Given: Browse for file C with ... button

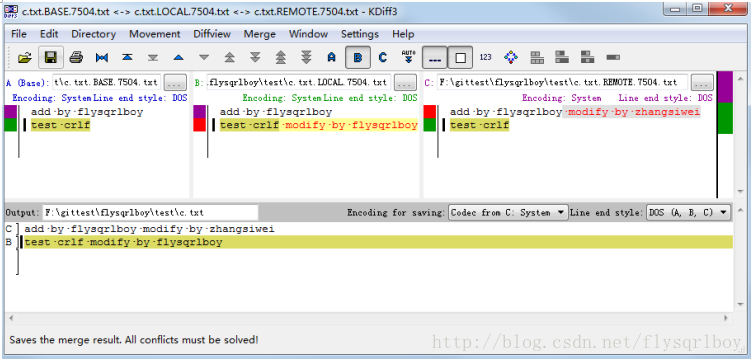Looking at the screenshot, I should [702, 83].
